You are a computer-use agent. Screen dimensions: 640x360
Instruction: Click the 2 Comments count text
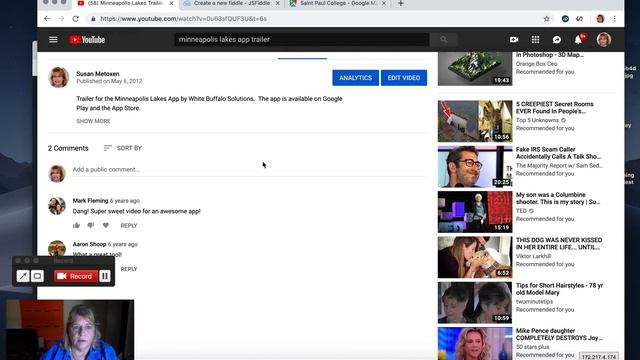click(x=68, y=148)
